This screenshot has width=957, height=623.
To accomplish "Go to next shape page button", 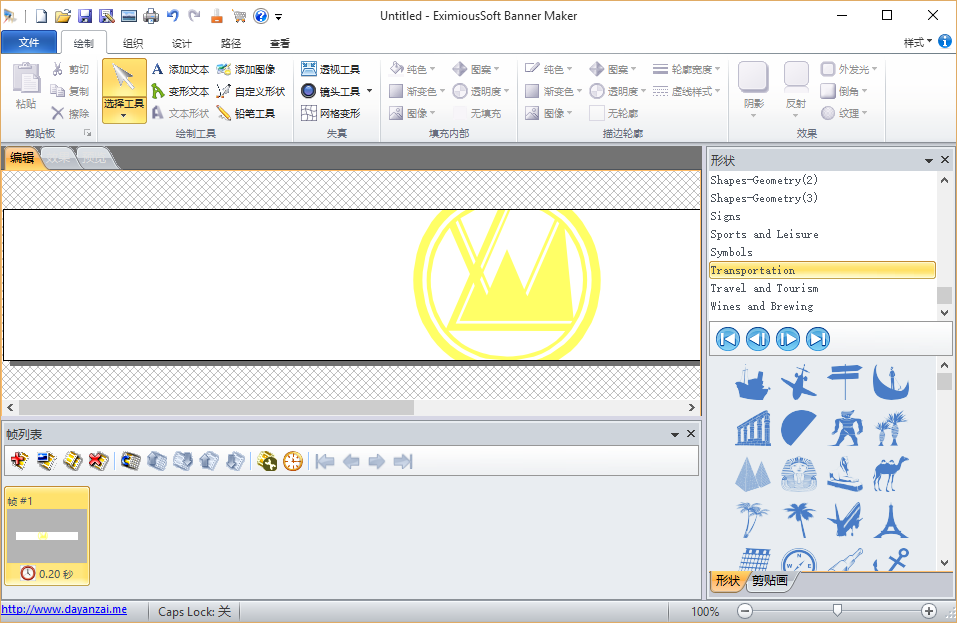I will pyautogui.click(x=787, y=339).
